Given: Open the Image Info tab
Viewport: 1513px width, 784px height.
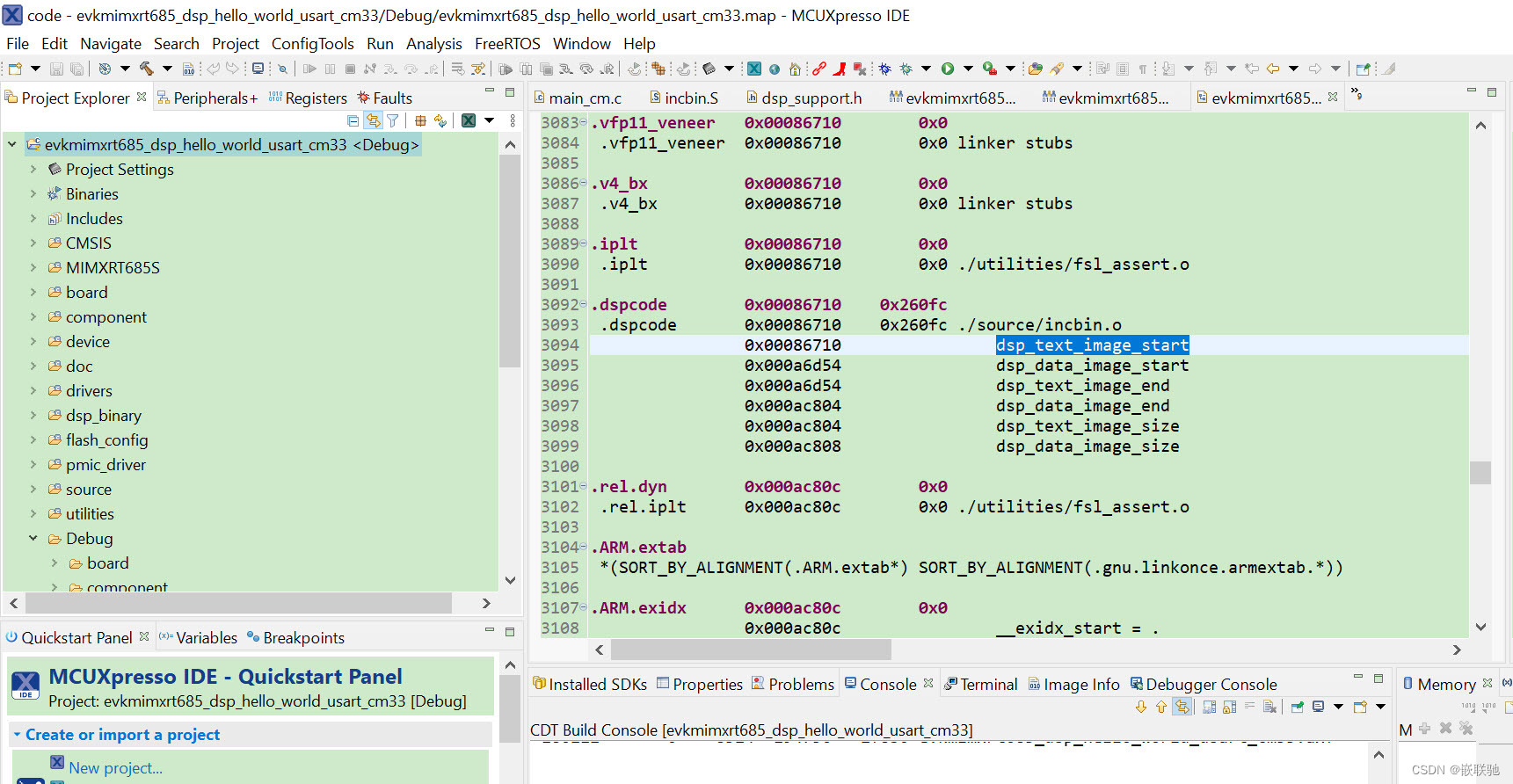Looking at the screenshot, I should click(1073, 685).
